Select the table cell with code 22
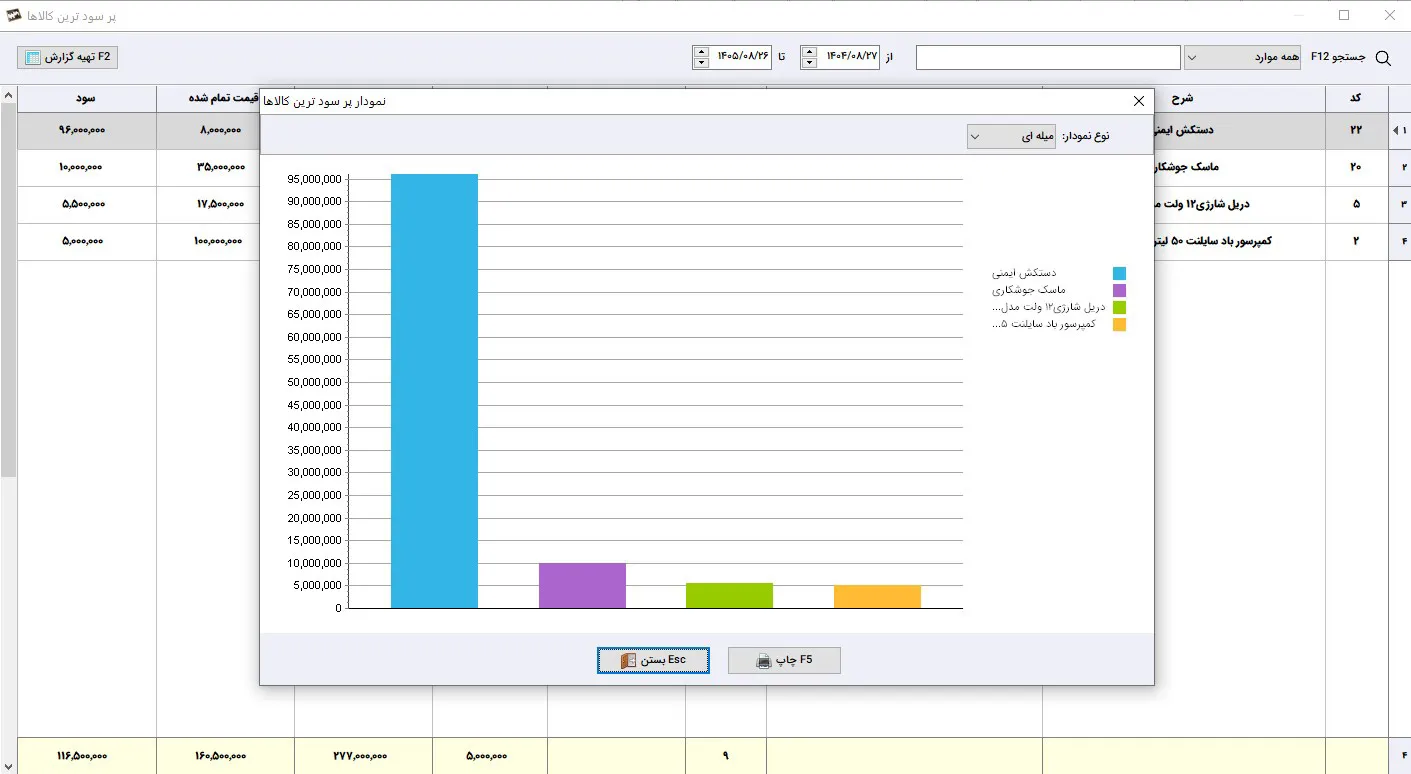The height and width of the screenshot is (774, 1411). (1356, 130)
